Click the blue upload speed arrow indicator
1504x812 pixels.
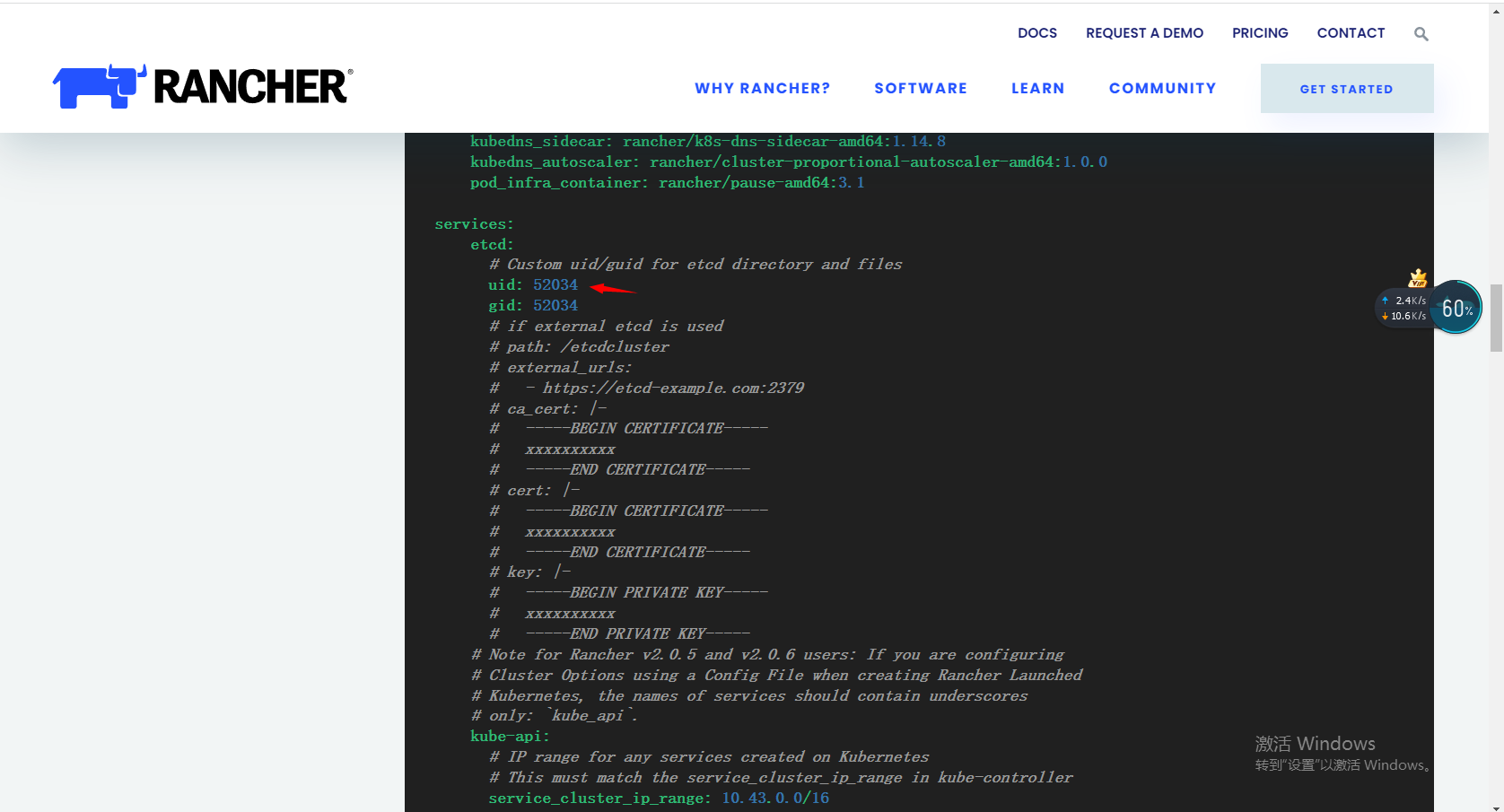point(1385,301)
